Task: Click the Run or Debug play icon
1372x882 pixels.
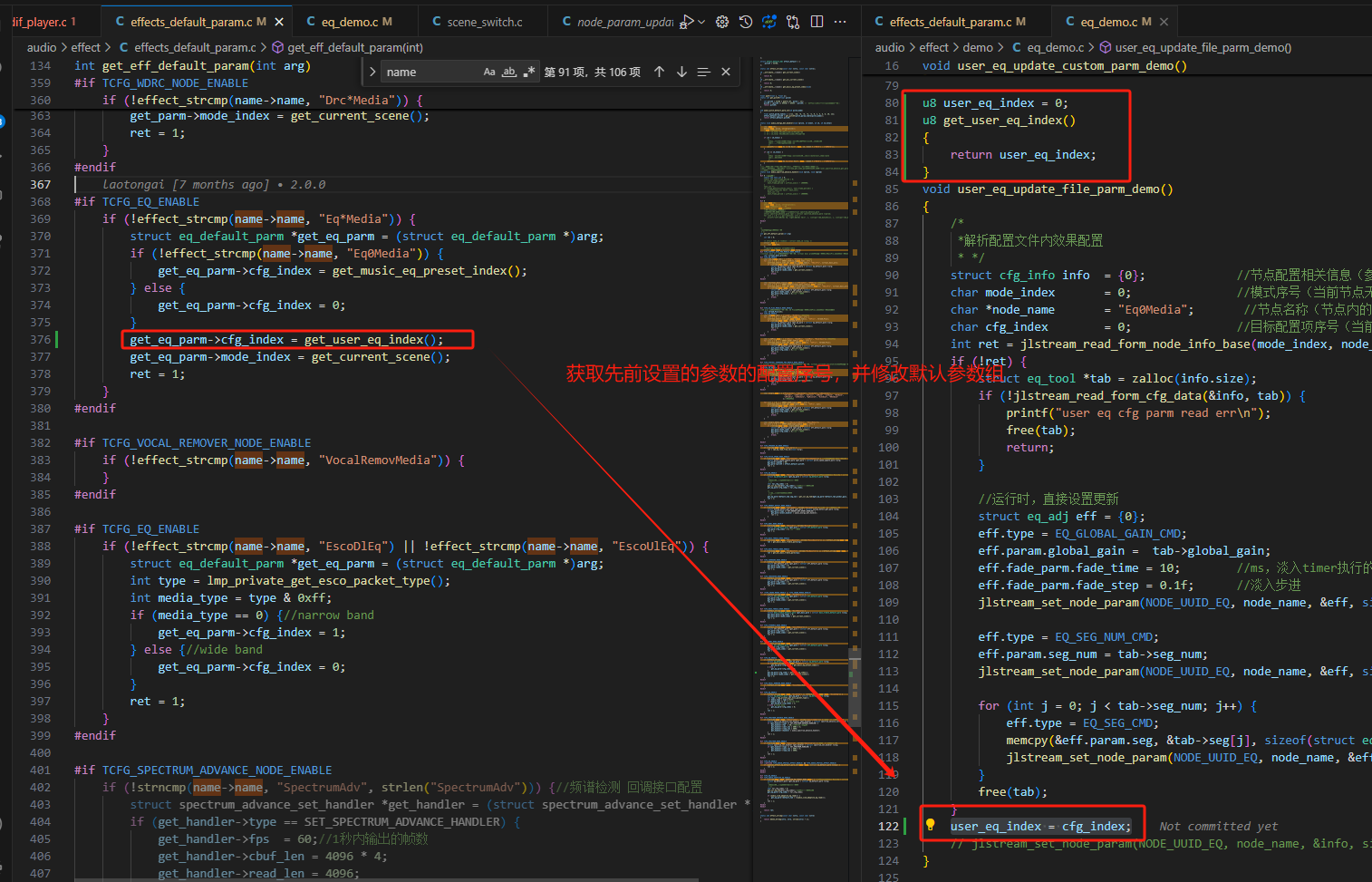Action: (688, 22)
